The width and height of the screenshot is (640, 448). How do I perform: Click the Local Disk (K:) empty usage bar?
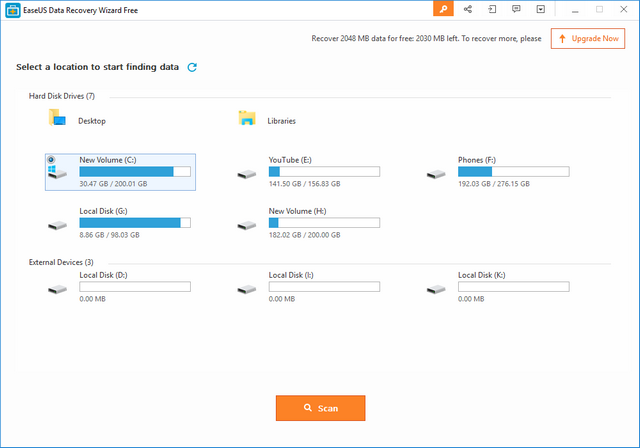point(513,286)
